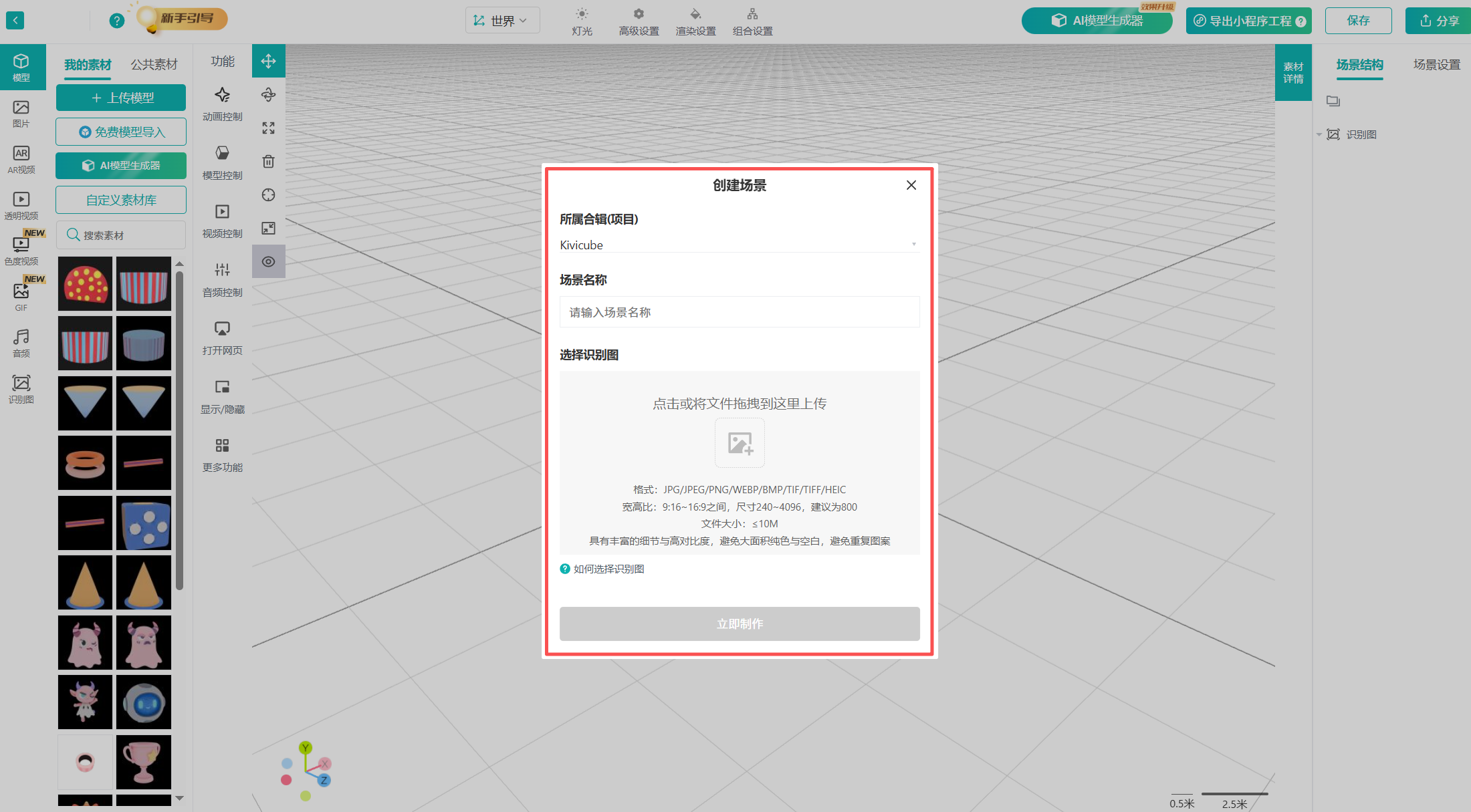1471x812 pixels.
Task: Open the 显示/隐藏 function
Action: coord(222,396)
